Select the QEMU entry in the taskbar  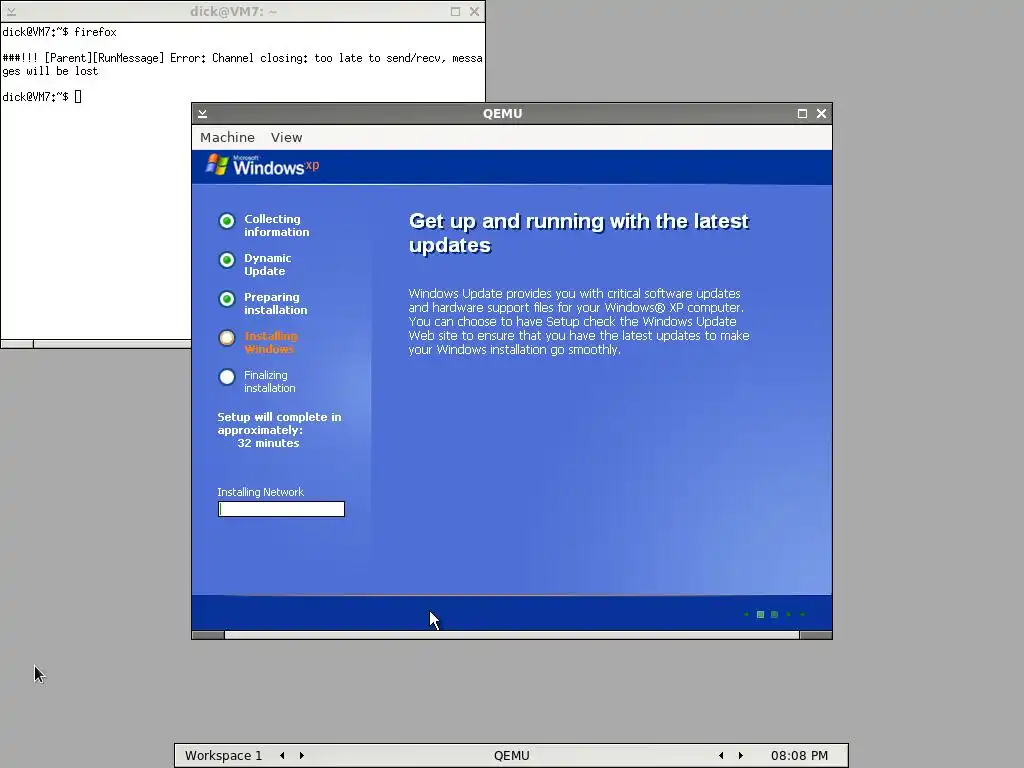[x=511, y=756]
